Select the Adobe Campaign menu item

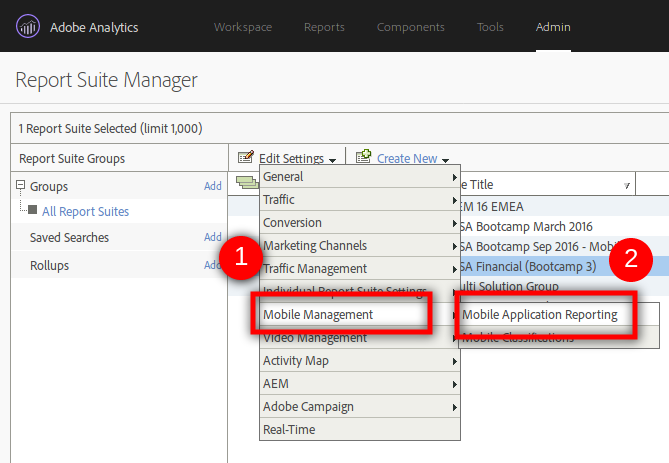360,407
